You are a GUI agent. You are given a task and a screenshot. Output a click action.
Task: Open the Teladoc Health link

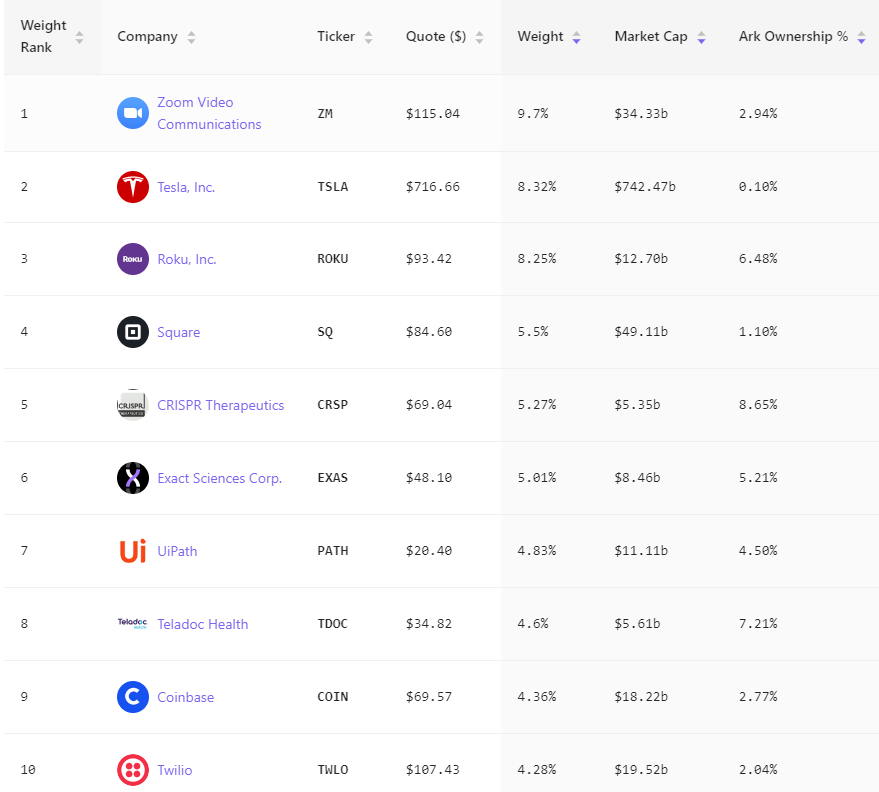[202, 624]
